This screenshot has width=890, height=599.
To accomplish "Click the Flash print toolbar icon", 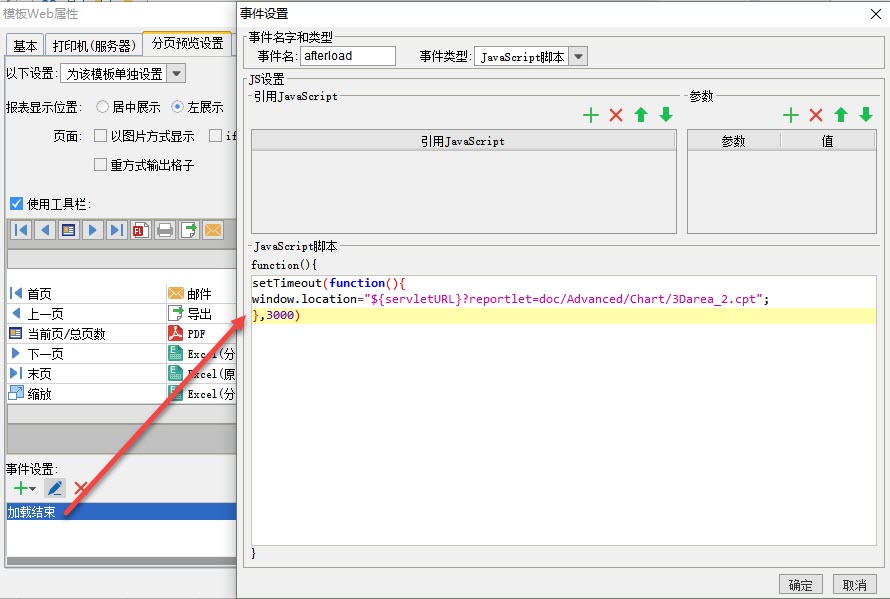I will click(140, 230).
